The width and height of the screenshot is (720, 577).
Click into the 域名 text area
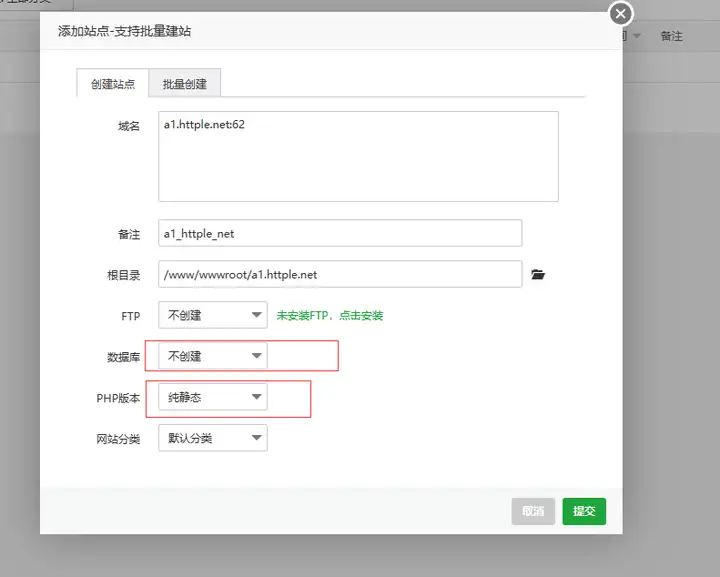pyautogui.click(x=358, y=156)
